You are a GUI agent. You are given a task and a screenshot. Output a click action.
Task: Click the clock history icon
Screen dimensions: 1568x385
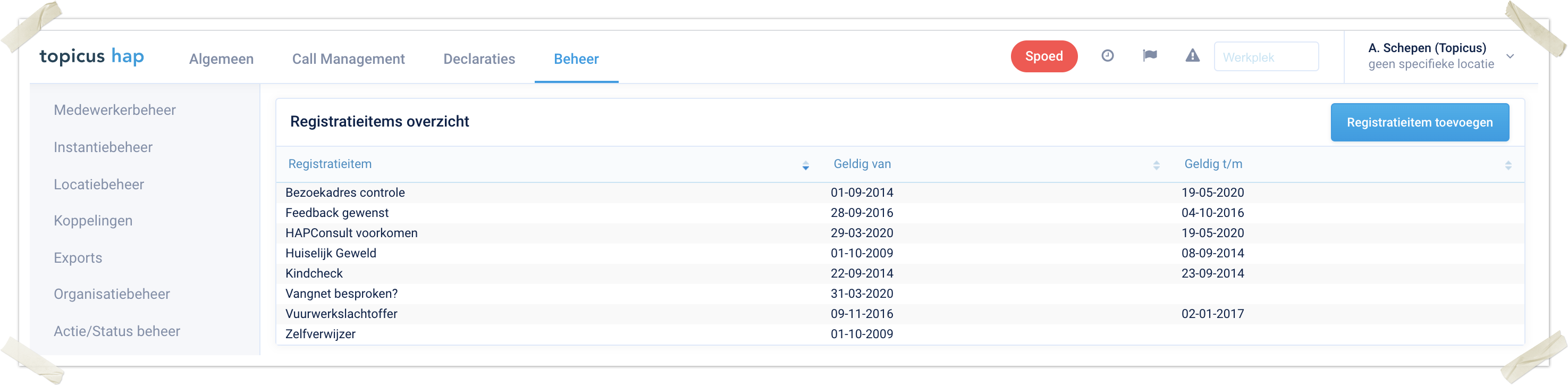(1107, 56)
